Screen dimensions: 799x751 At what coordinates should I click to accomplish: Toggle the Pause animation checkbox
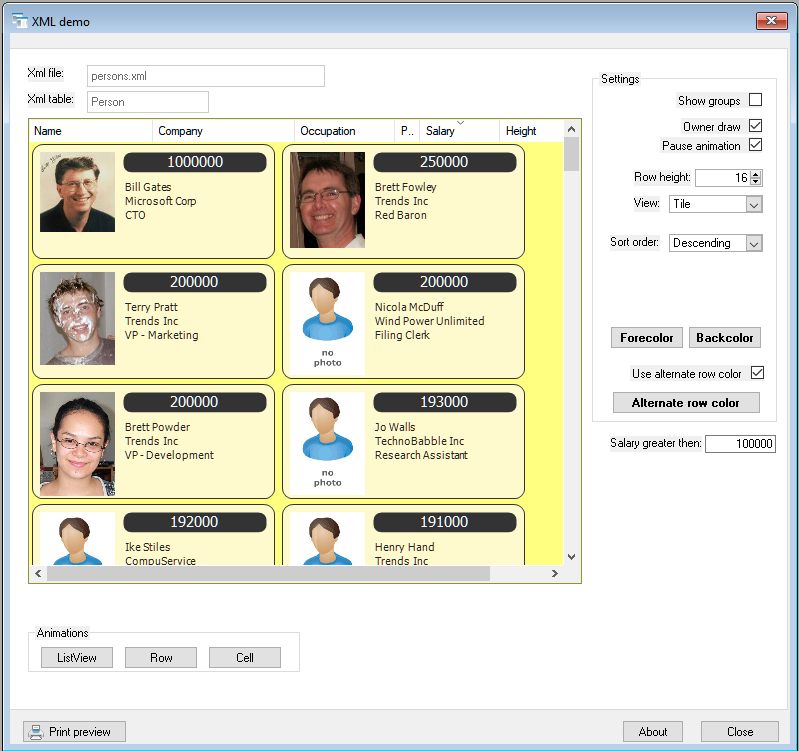pyautogui.click(x=756, y=145)
